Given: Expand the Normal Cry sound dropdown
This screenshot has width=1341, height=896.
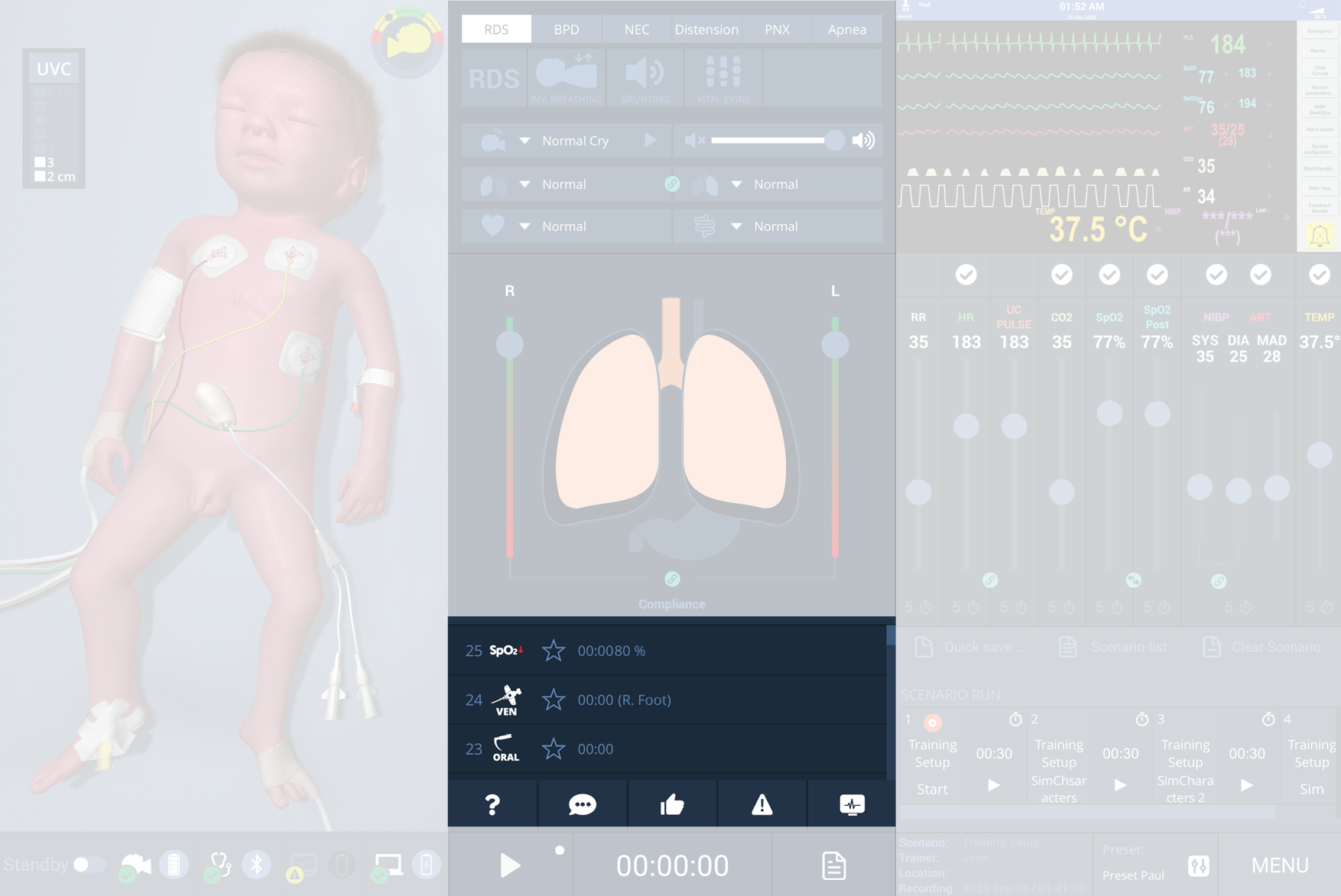Looking at the screenshot, I should coord(524,141).
